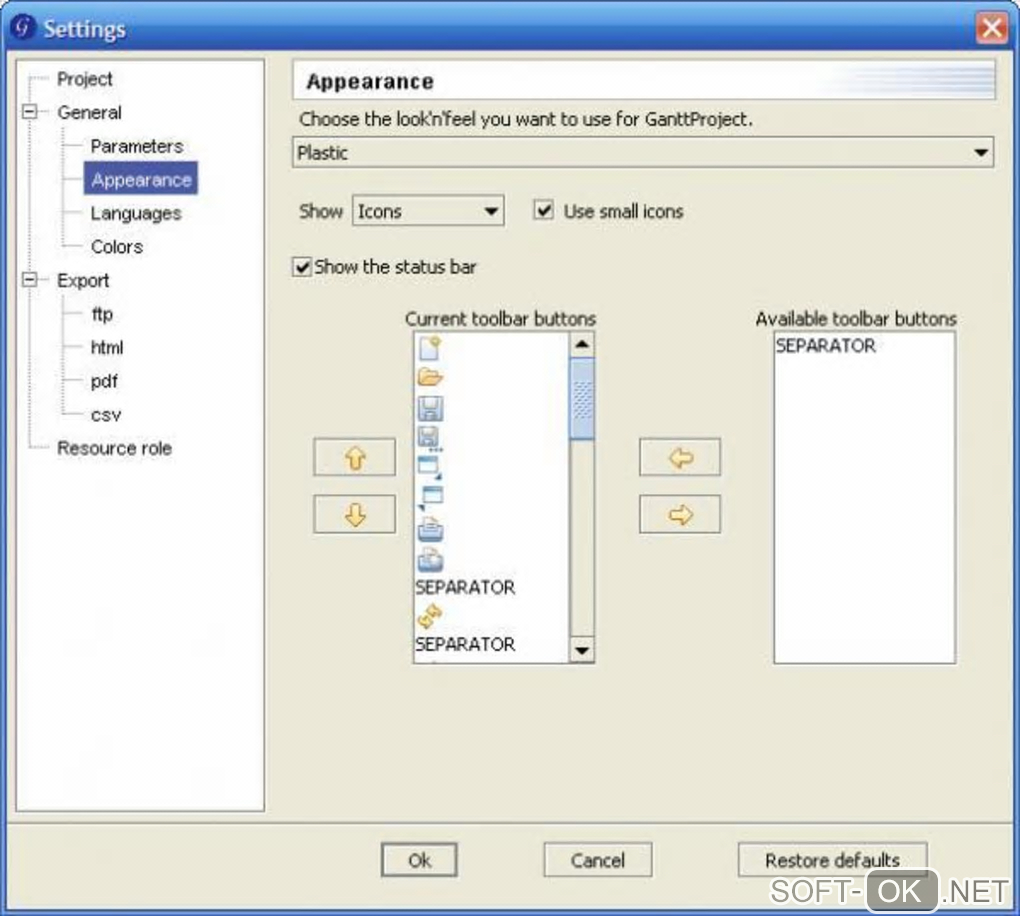Collapse the Export tree node

pyautogui.click(x=29, y=280)
